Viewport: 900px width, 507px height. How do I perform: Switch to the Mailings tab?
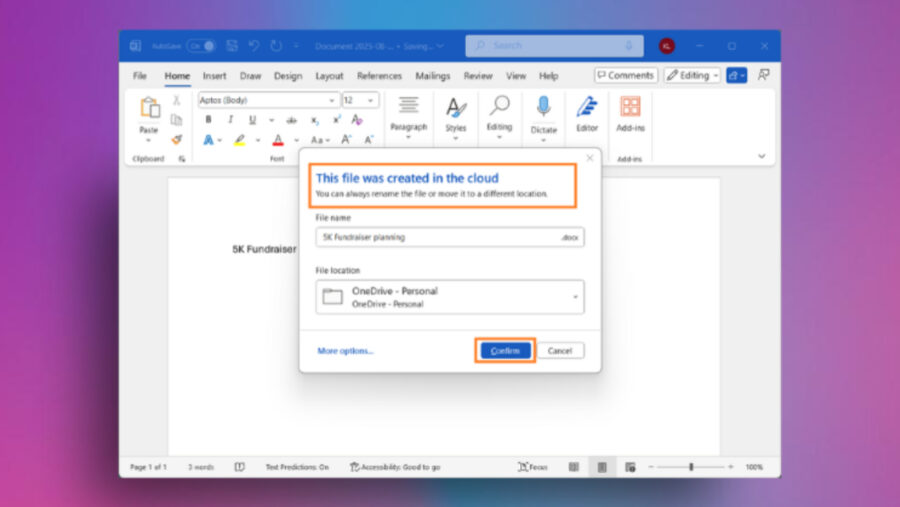pyautogui.click(x=432, y=76)
